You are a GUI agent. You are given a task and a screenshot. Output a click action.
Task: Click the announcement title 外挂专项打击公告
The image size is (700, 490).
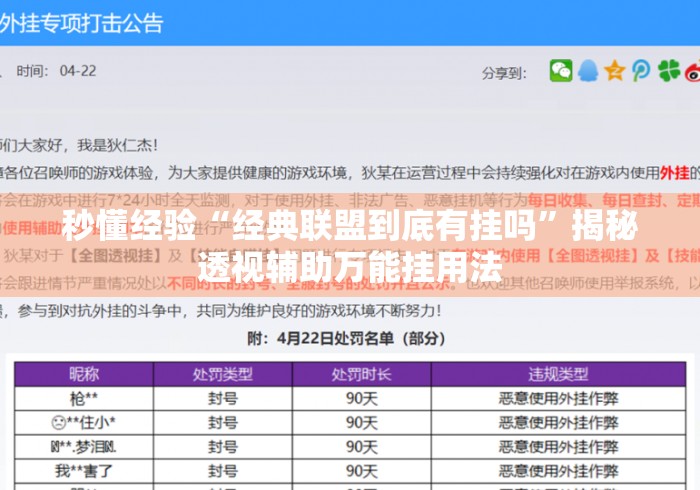[81, 23]
